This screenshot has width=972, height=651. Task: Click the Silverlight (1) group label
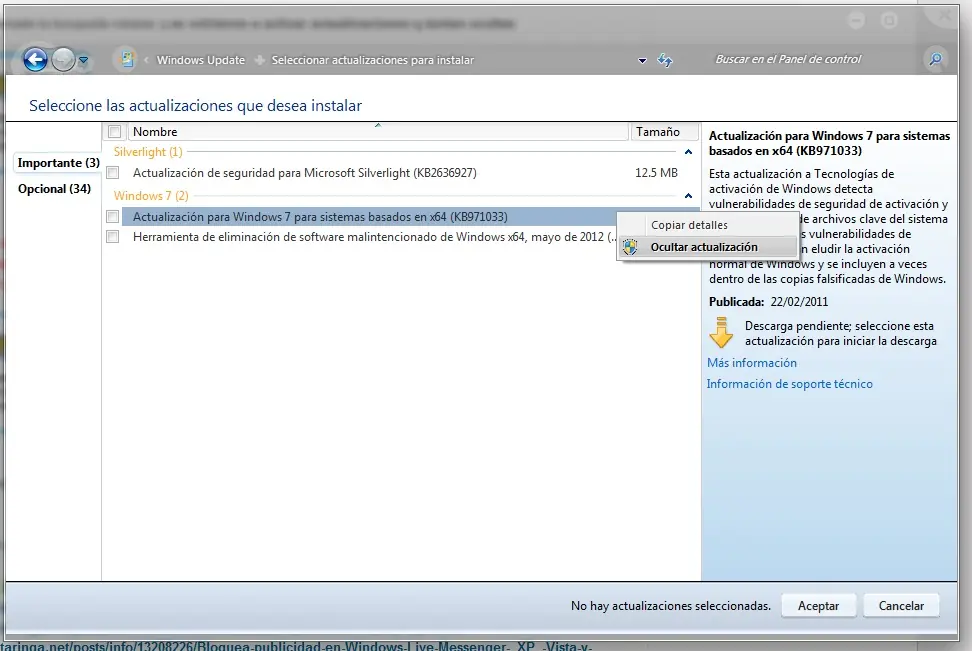(148, 152)
